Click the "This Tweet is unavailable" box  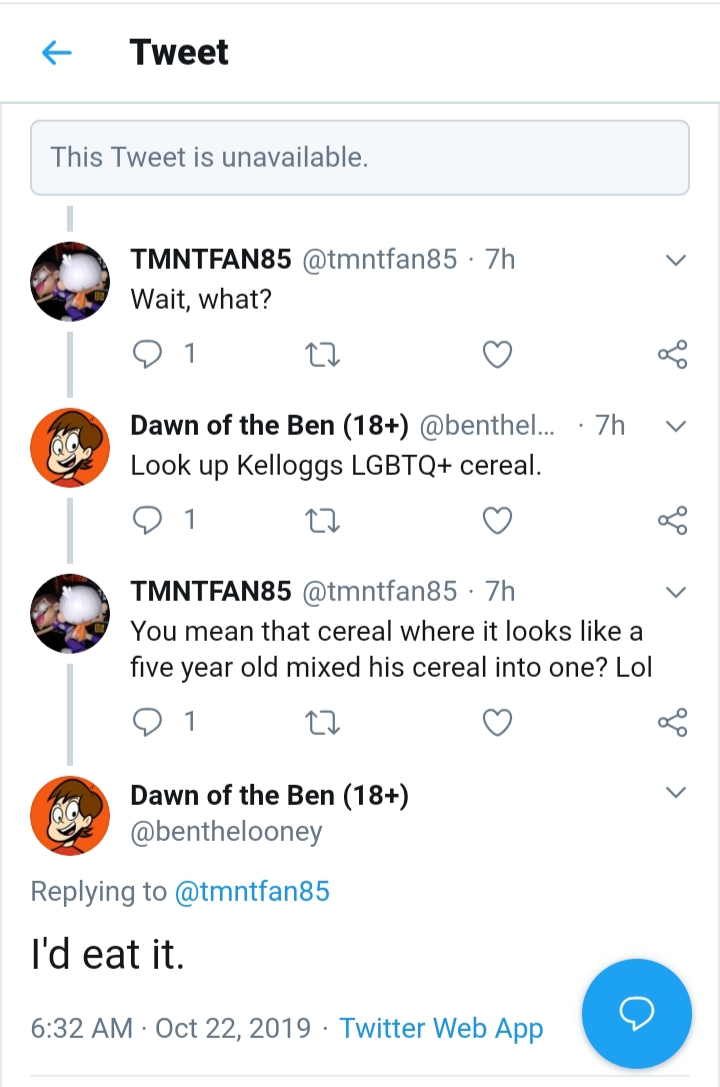[360, 157]
